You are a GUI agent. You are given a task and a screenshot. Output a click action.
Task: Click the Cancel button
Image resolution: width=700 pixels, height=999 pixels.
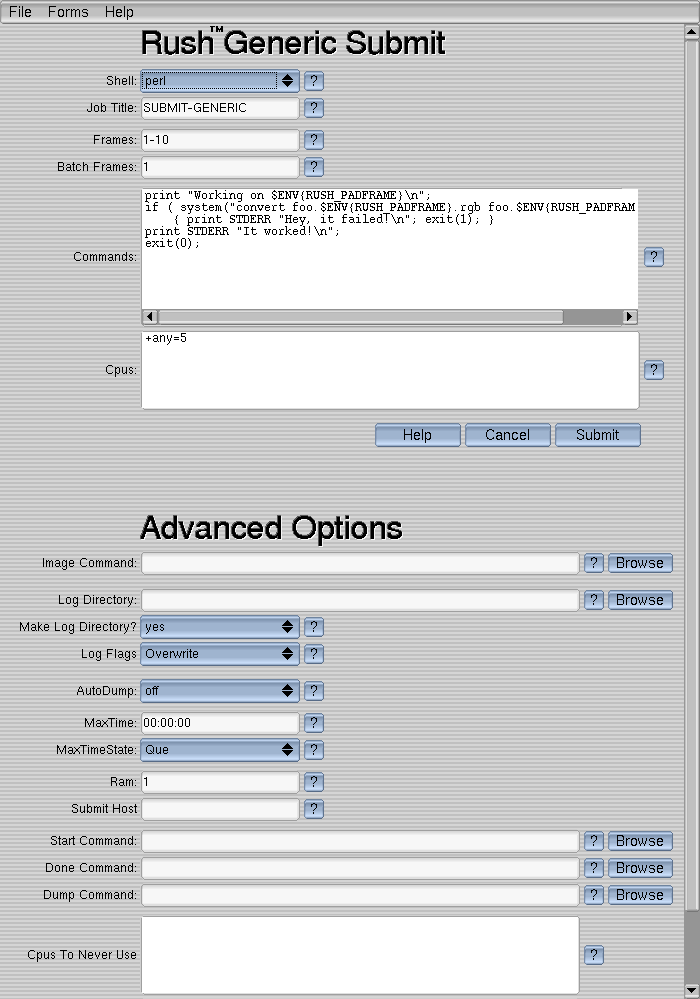coord(508,435)
